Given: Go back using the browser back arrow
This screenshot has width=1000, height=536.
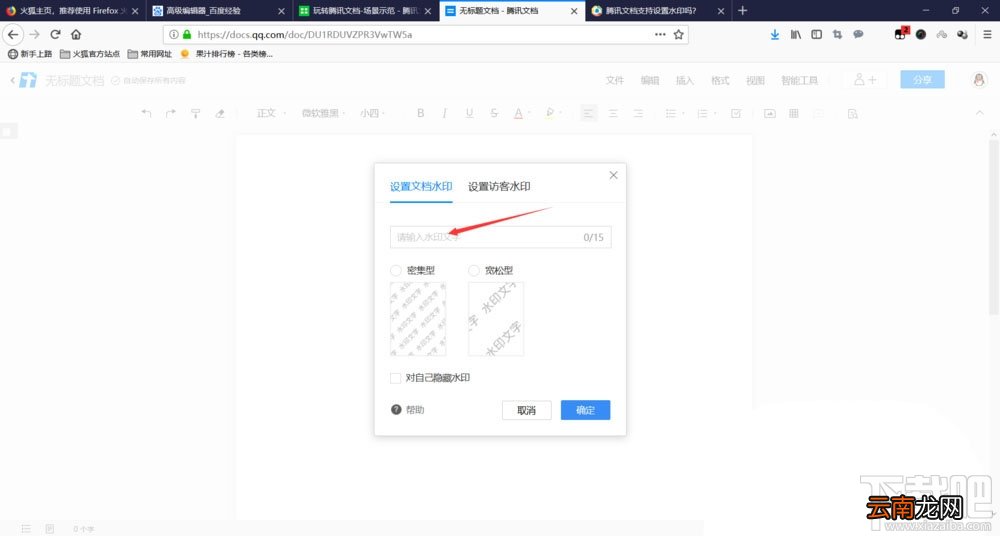Looking at the screenshot, I should point(13,34).
